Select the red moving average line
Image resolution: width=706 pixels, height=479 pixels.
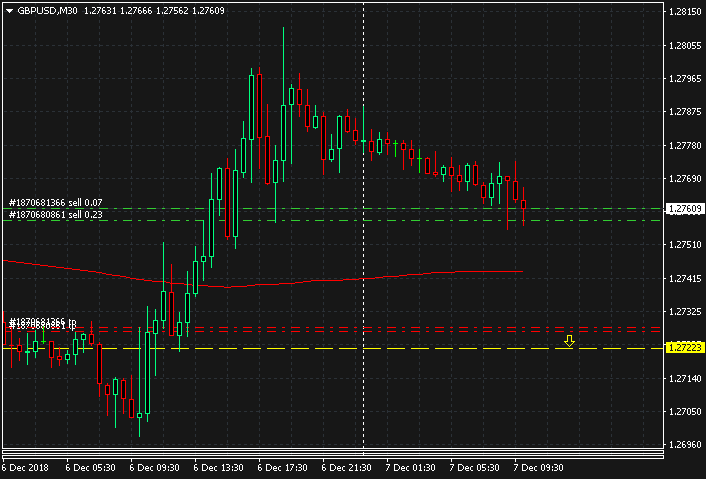click(x=300, y=283)
